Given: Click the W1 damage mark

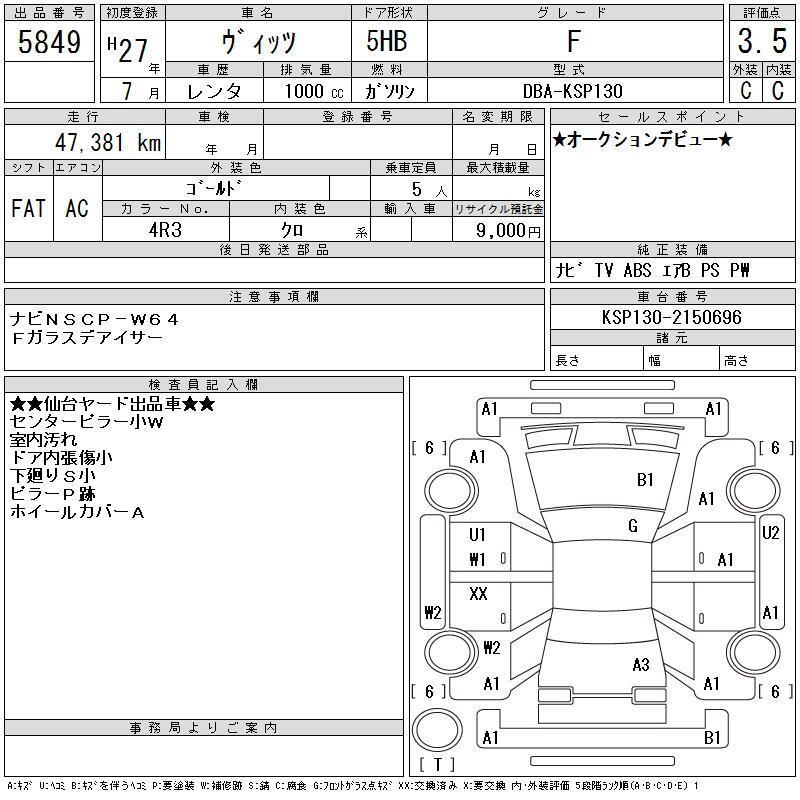Looking at the screenshot, I should [x=477, y=560].
